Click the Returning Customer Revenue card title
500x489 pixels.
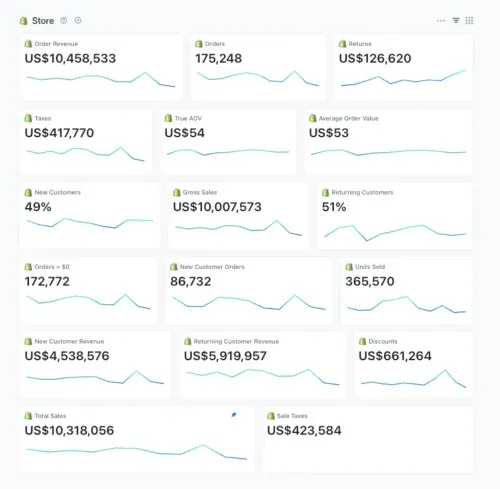click(x=236, y=341)
